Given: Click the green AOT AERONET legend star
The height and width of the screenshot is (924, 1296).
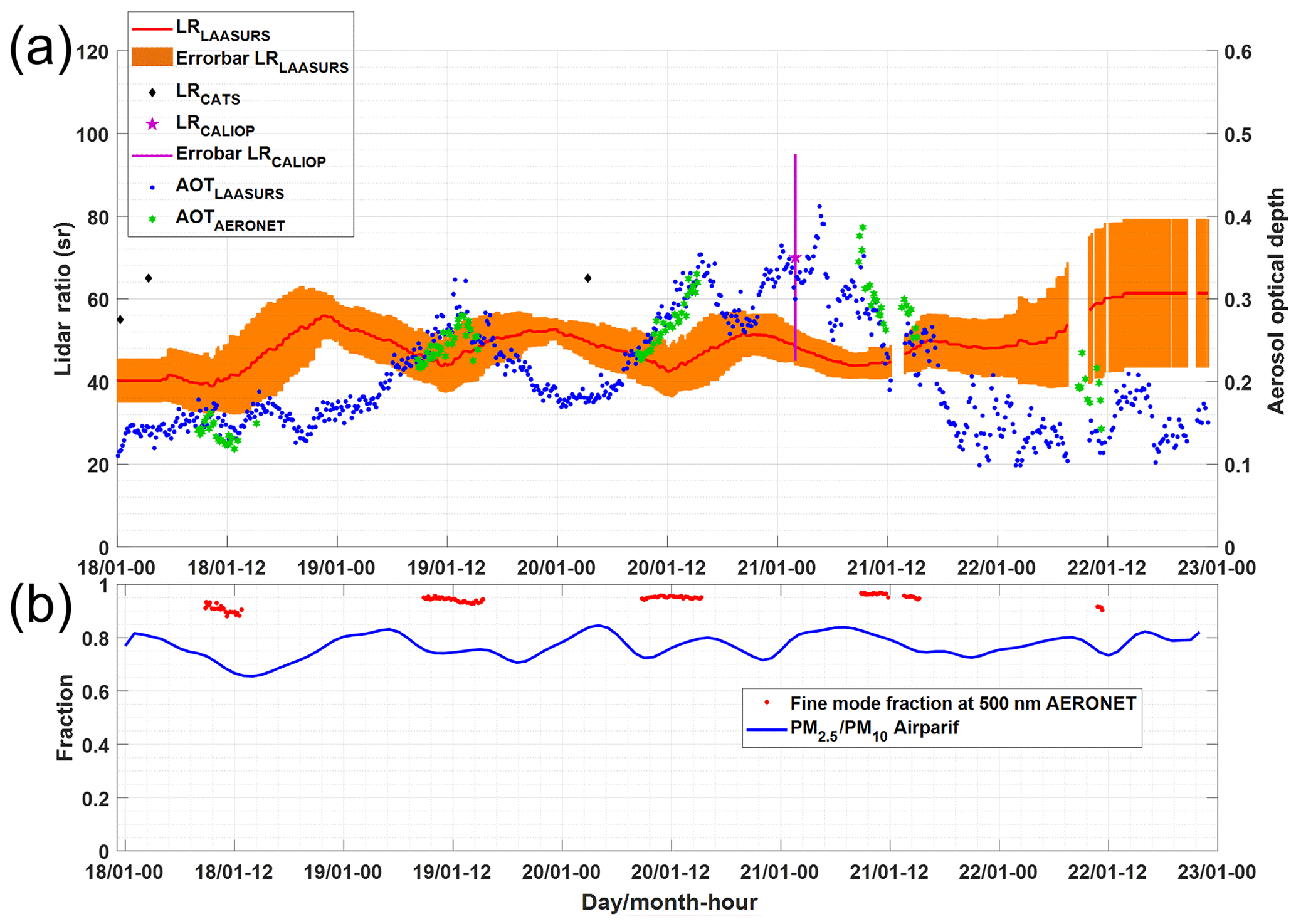Looking at the screenshot, I should click(152, 219).
